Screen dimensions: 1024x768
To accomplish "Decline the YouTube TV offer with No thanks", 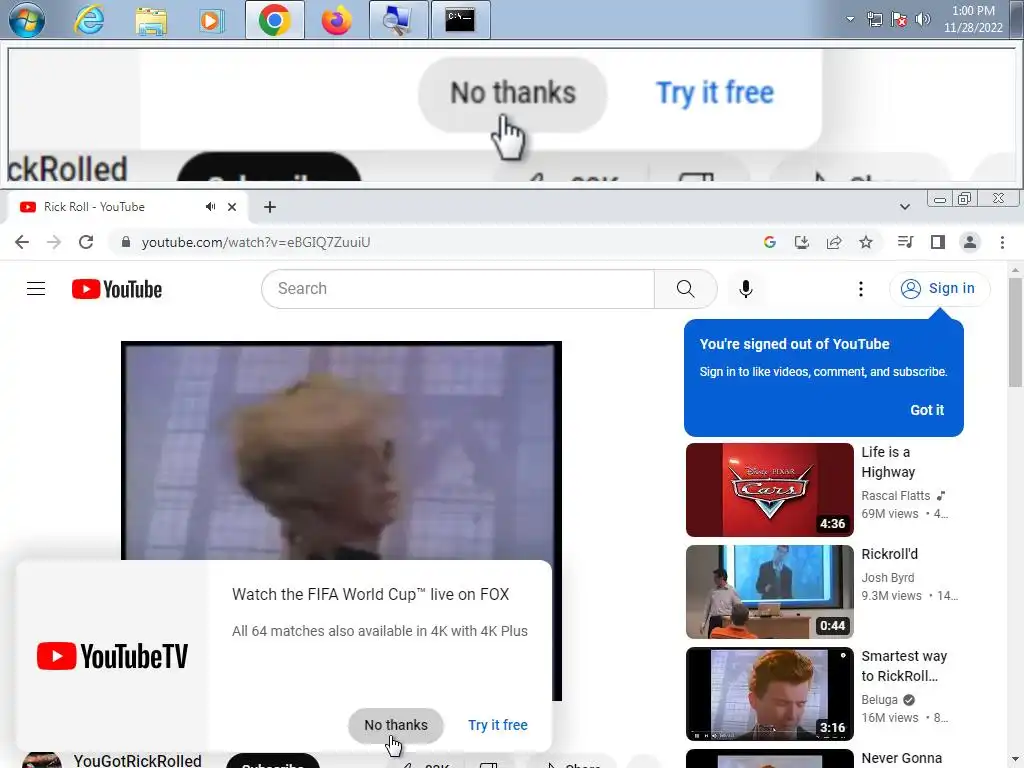I will [x=396, y=725].
